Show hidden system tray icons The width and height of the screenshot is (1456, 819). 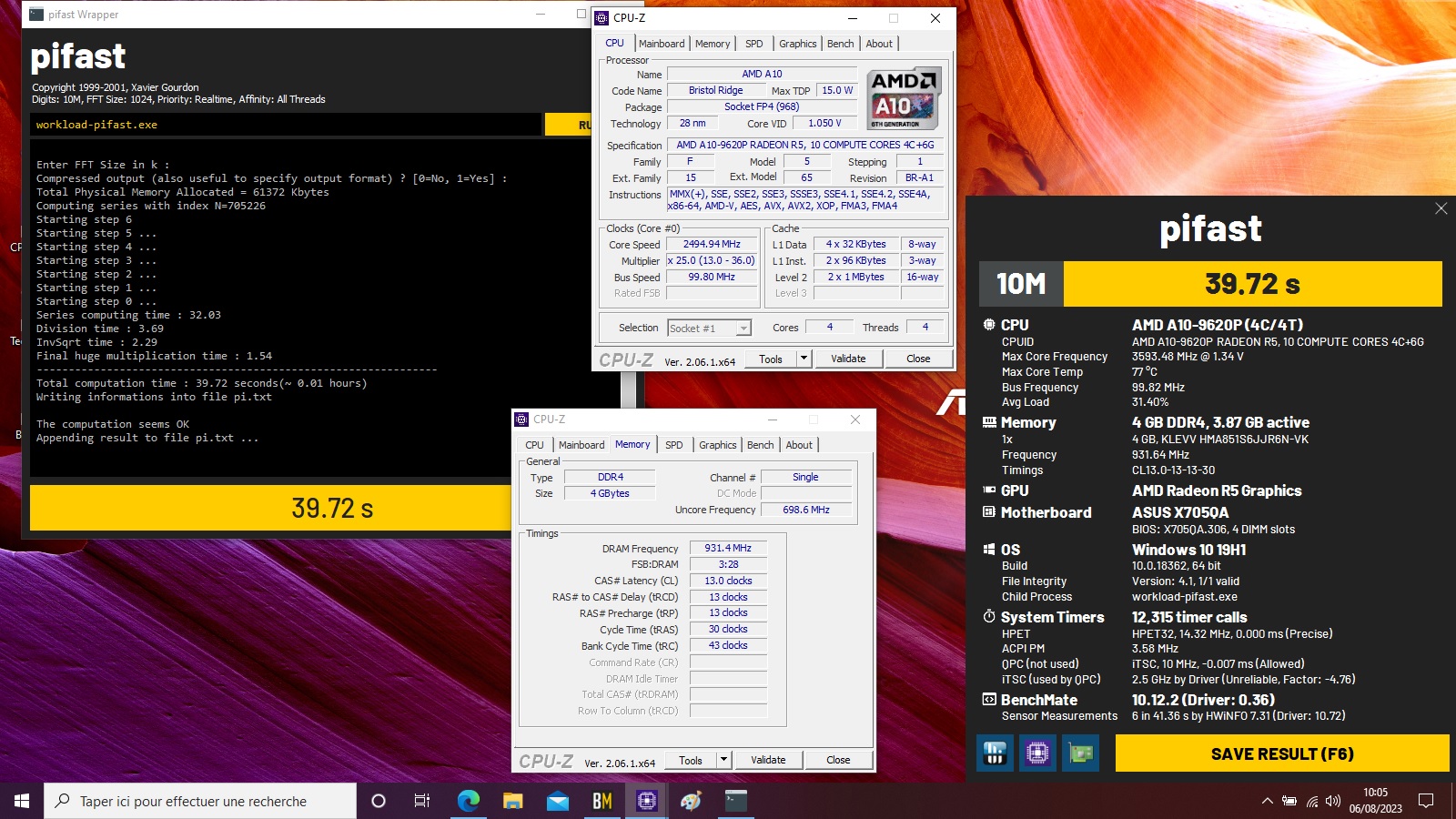coord(1267,801)
